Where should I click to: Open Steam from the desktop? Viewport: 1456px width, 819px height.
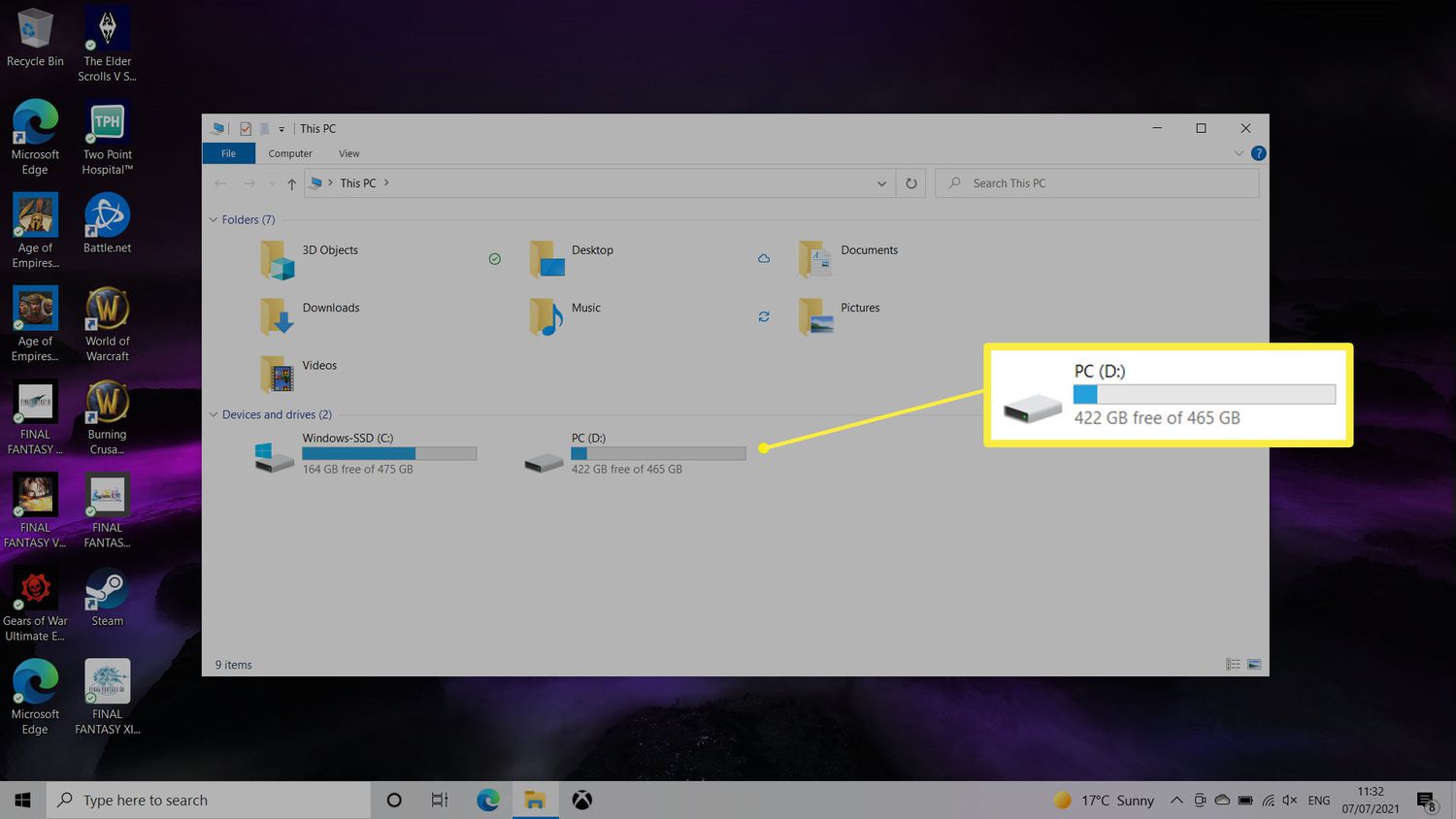[106, 590]
